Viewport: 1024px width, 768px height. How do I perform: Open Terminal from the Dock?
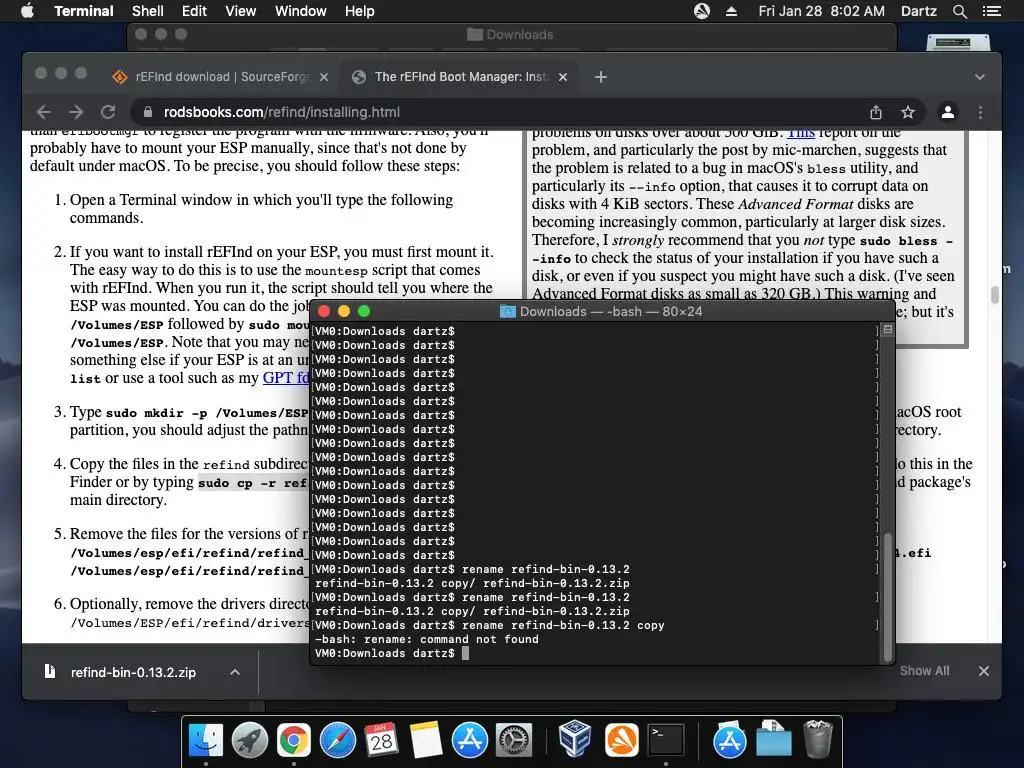[665, 740]
